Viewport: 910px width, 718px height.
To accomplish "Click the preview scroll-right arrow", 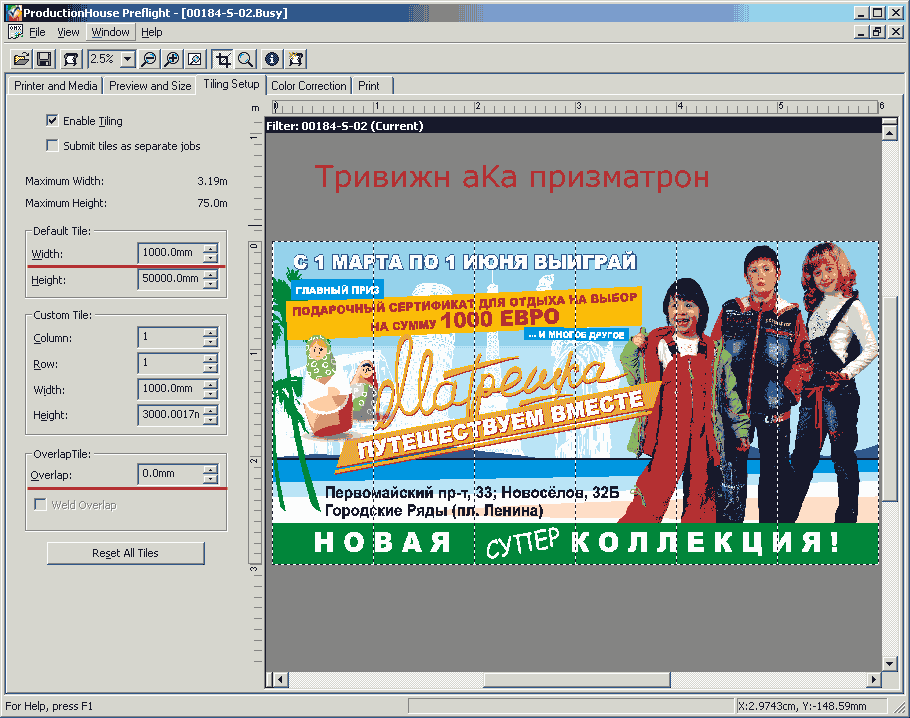I will 874,679.
